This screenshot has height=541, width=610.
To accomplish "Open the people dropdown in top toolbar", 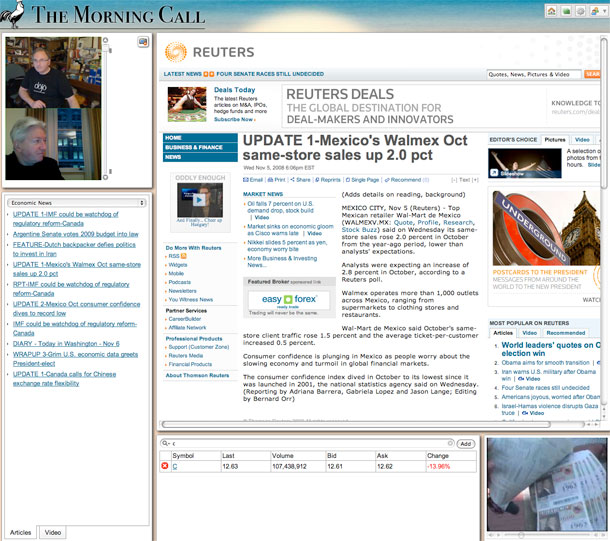I will 598,11.
